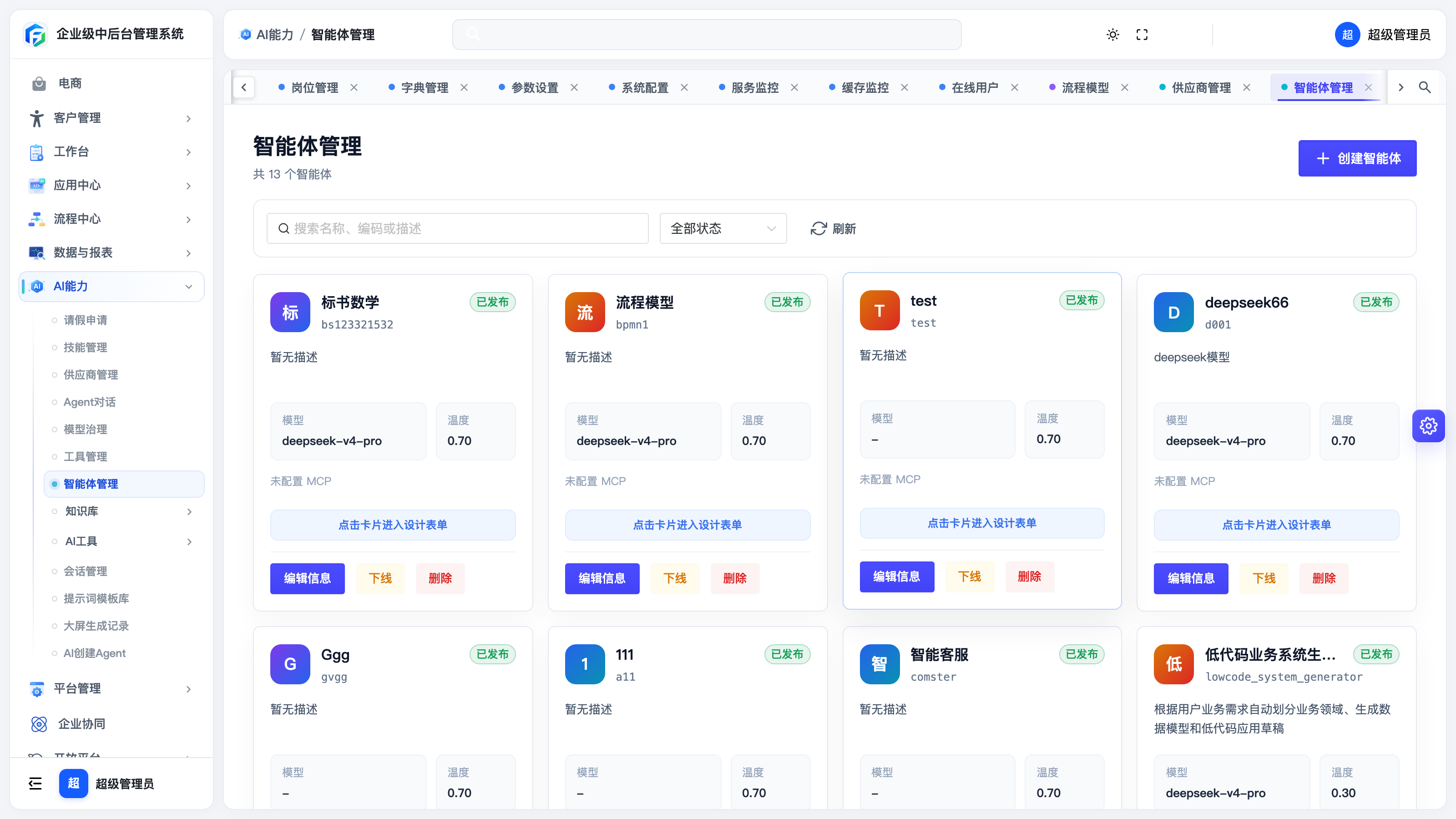This screenshot has width=1456, height=819.
Task: Click 下线 on 流程模型 card
Action: point(675,578)
